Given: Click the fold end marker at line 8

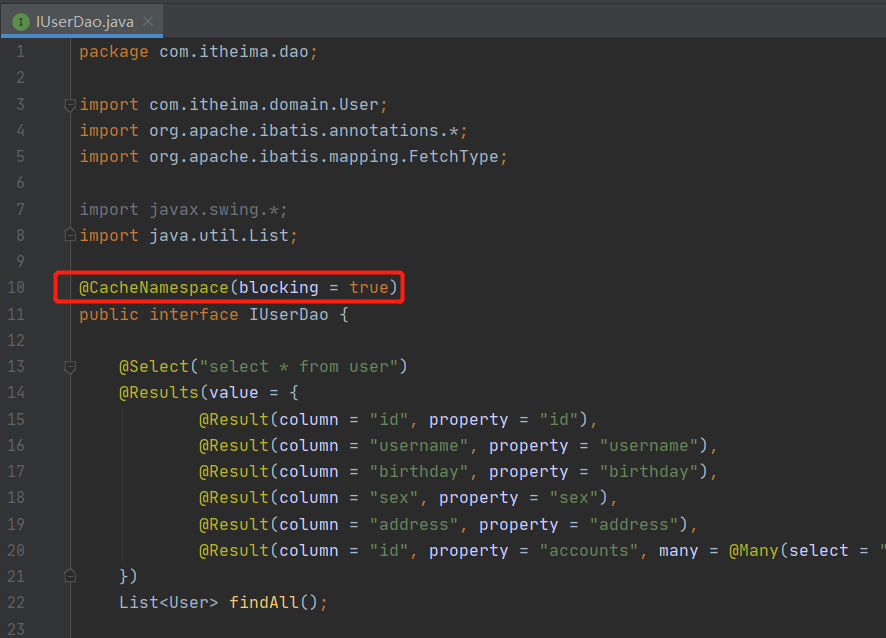Looking at the screenshot, I should pos(70,235).
